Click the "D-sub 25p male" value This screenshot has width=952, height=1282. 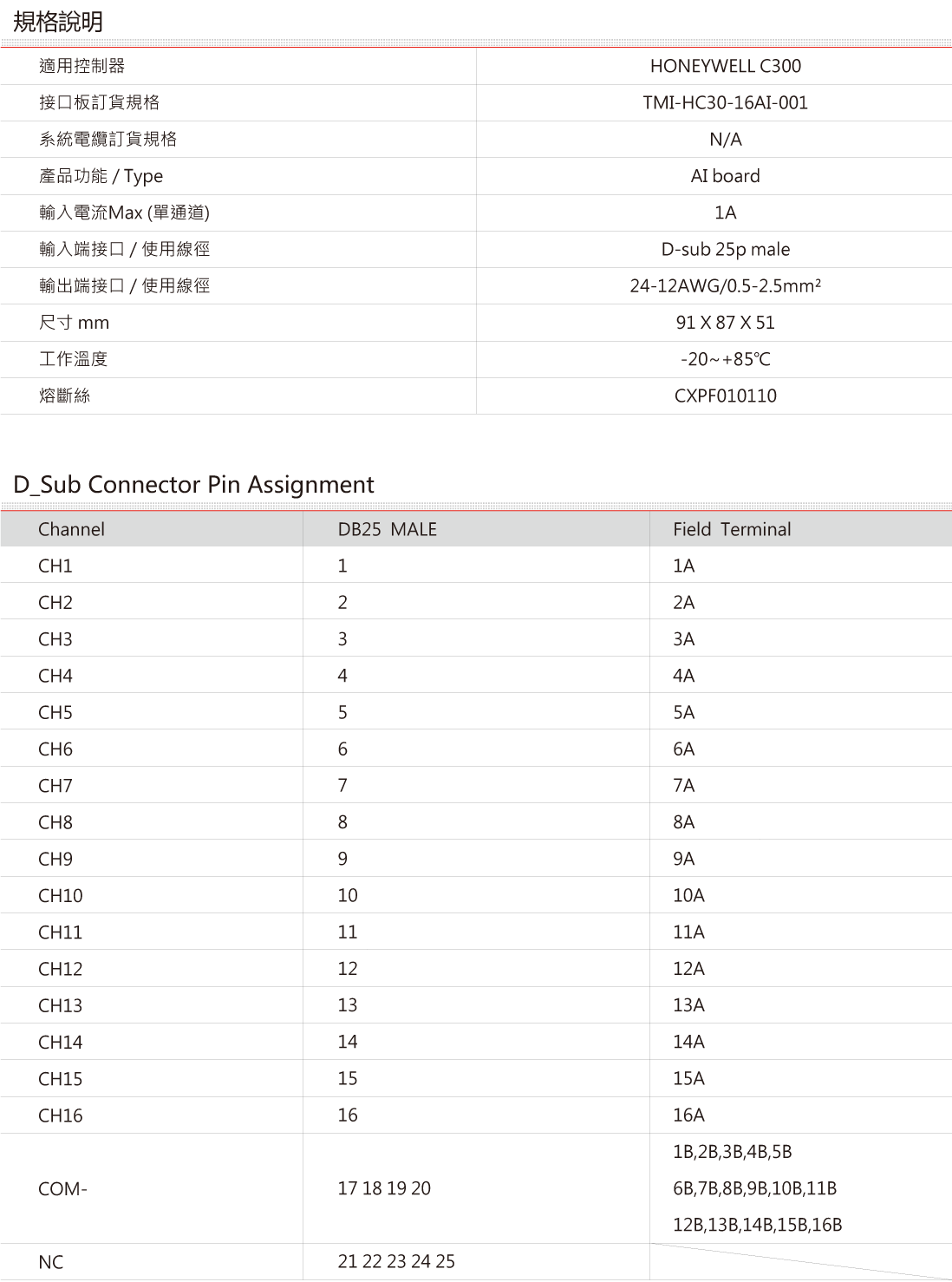click(726, 249)
